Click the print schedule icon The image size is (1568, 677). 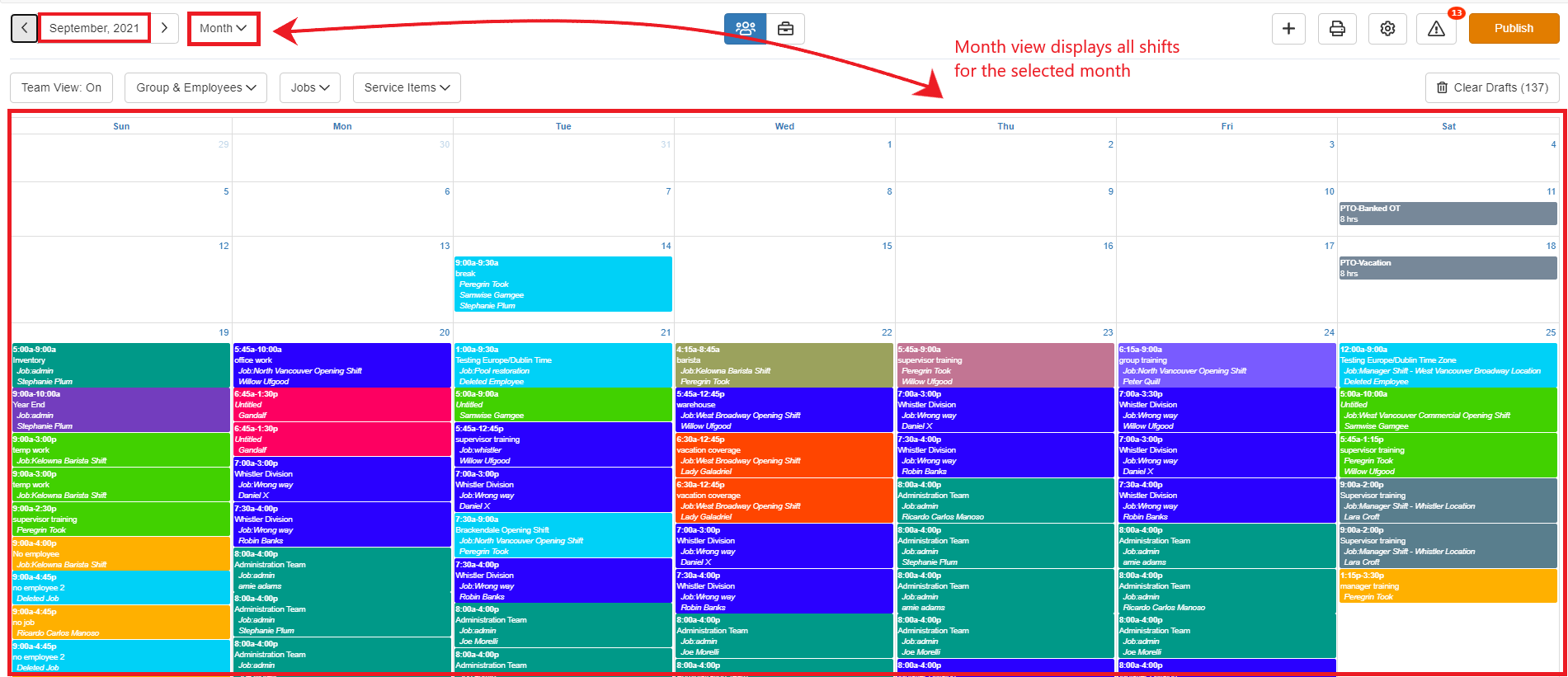tap(1337, 28)
